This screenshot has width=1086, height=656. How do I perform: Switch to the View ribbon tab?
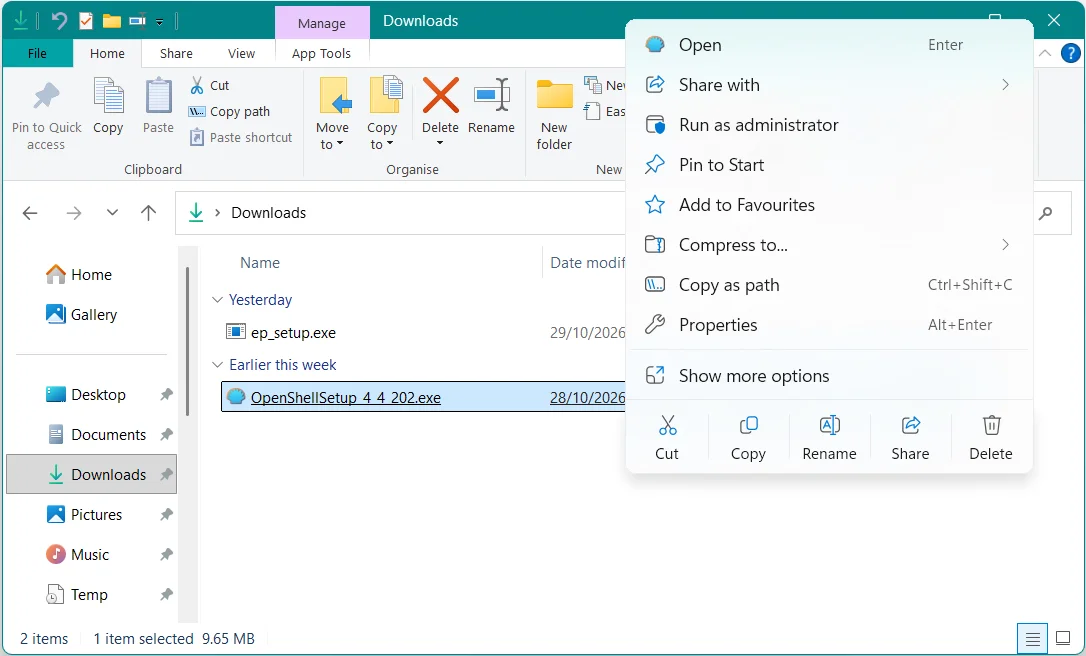(241, 53)
